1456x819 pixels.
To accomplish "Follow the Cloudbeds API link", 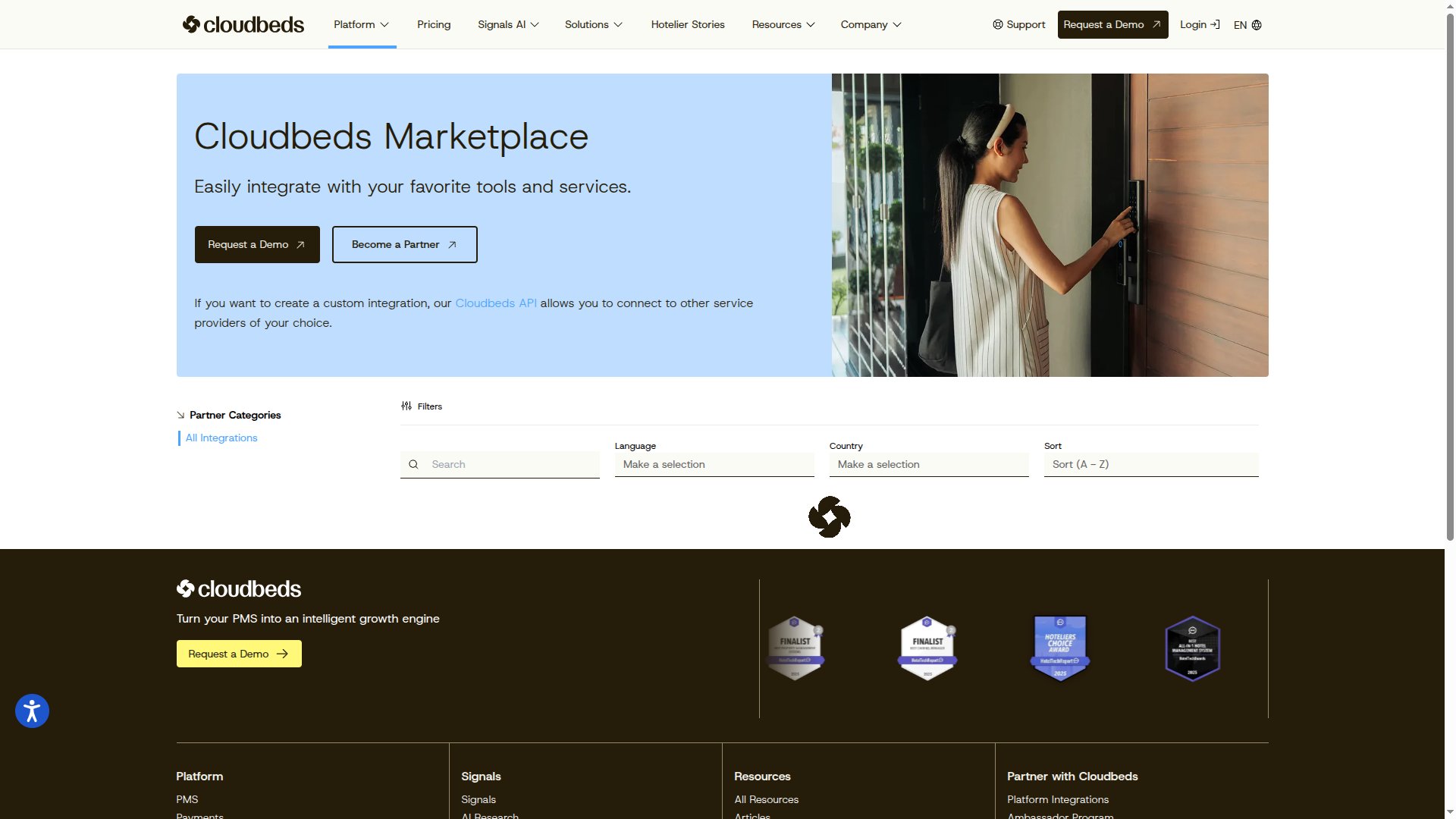I will pos(494,303).
